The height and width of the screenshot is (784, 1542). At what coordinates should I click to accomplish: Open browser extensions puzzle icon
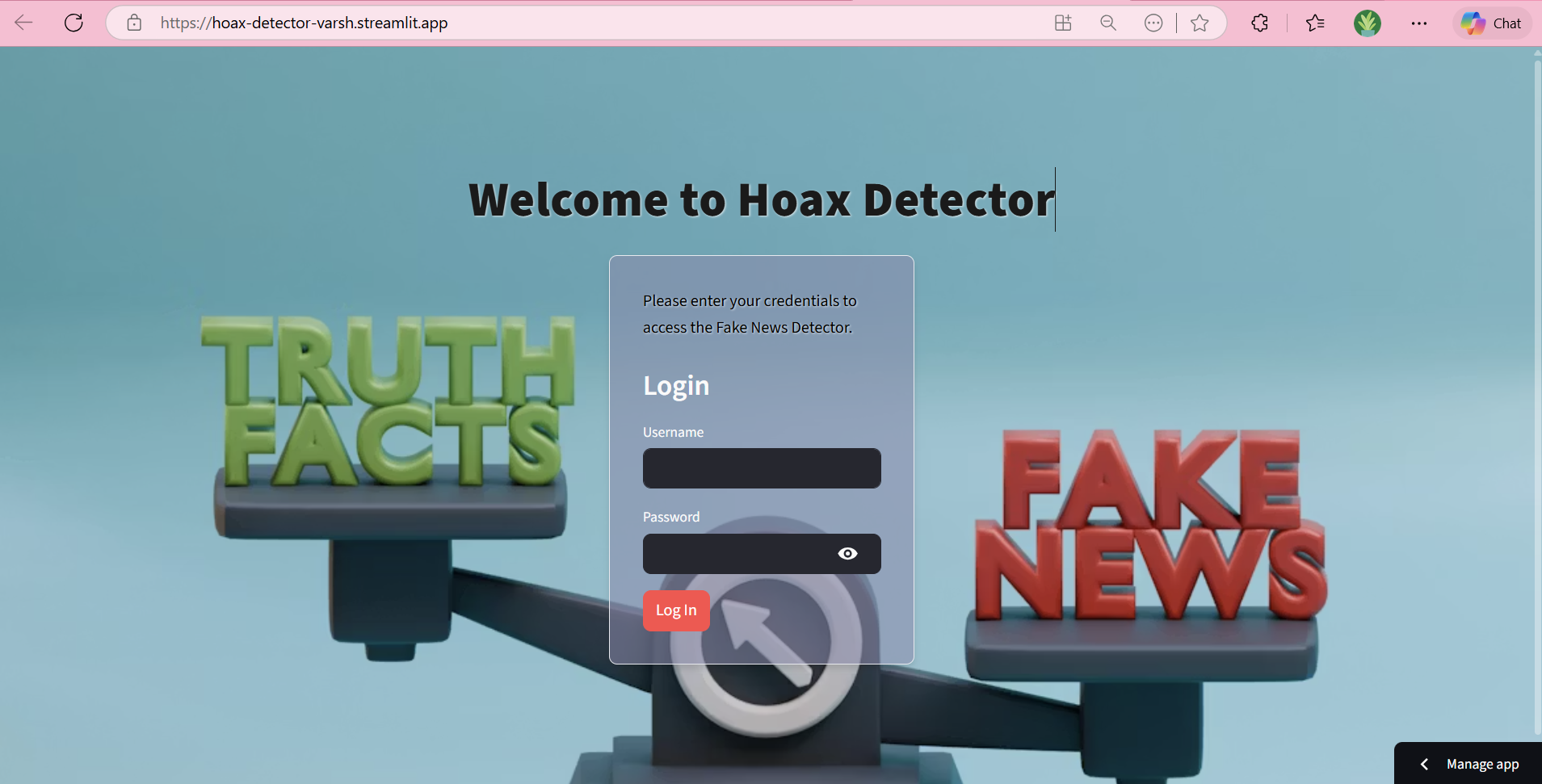(1260, 23)
